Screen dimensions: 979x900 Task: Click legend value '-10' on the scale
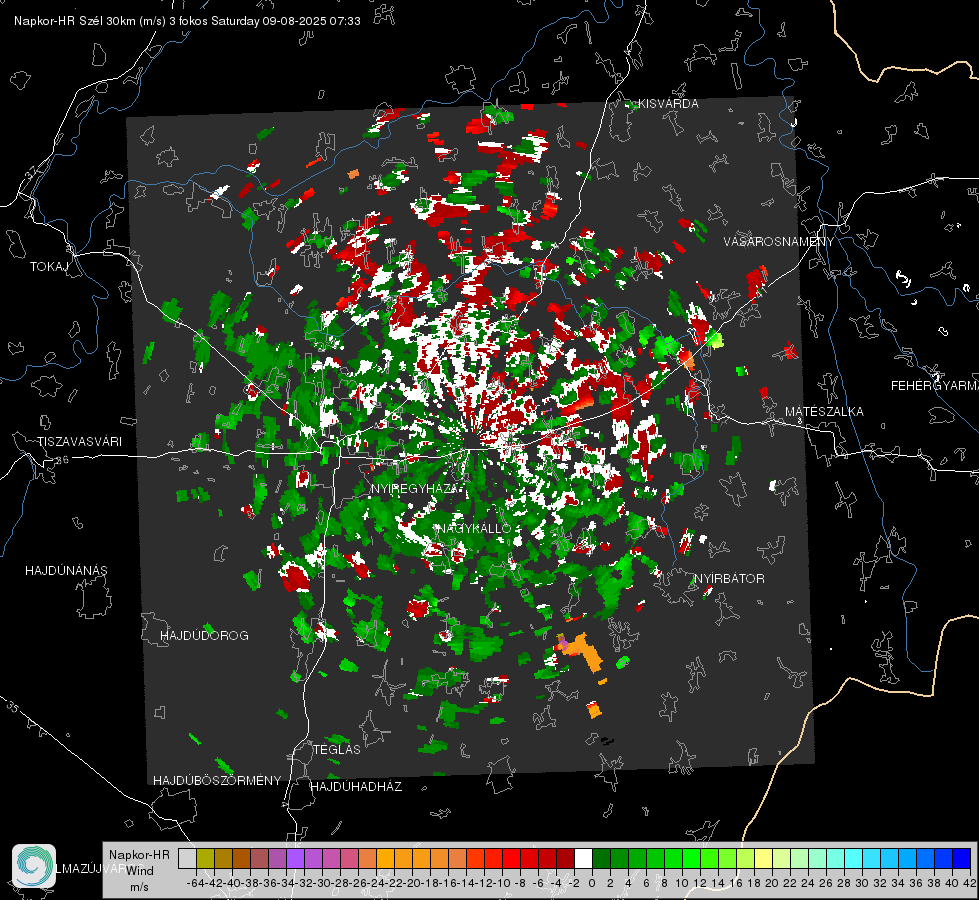(x=502, y=883)
